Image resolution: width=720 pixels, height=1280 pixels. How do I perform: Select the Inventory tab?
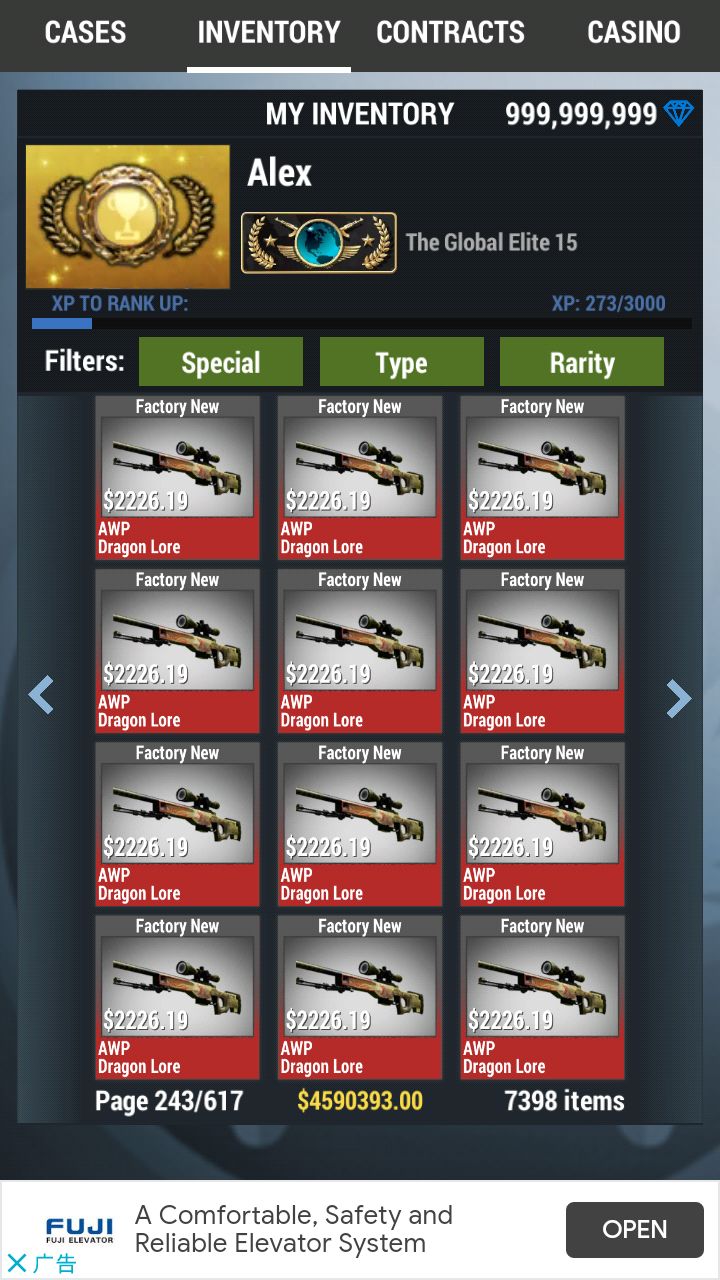point(269,33)
